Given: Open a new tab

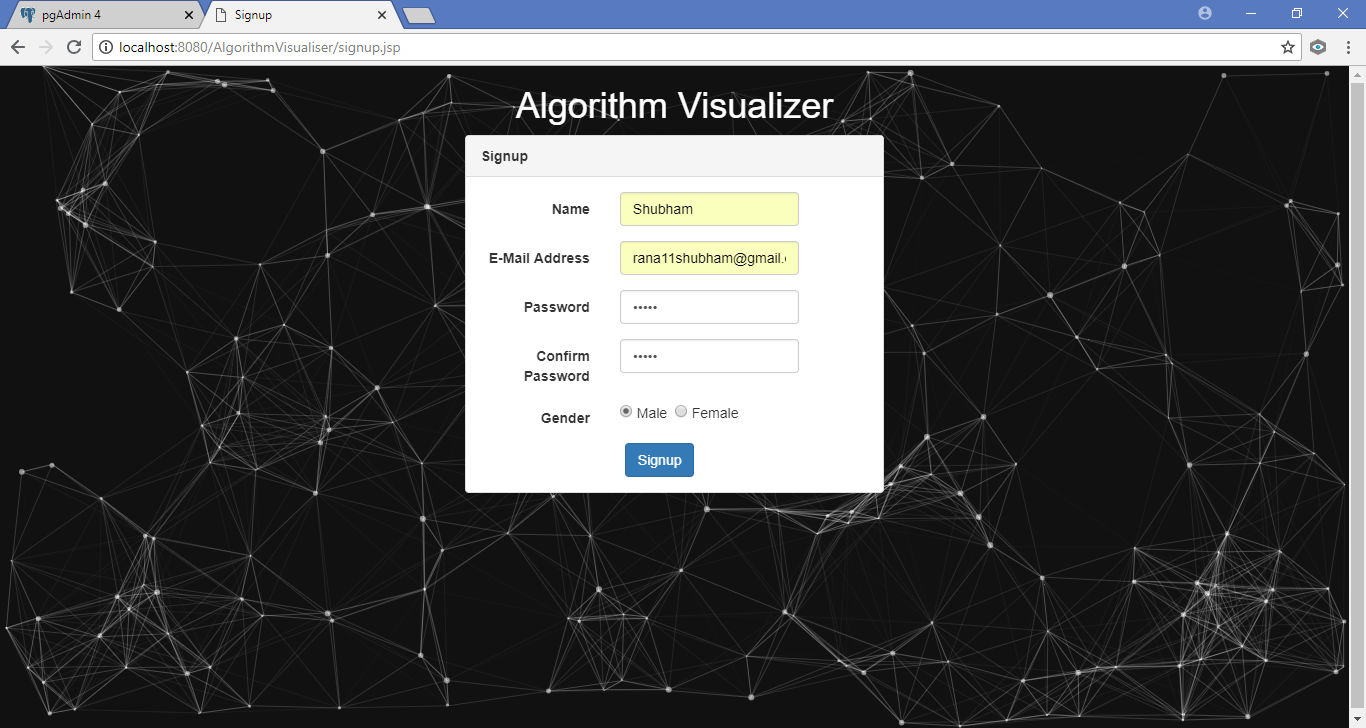Looking at the screenshot, I should coord(419,15).
